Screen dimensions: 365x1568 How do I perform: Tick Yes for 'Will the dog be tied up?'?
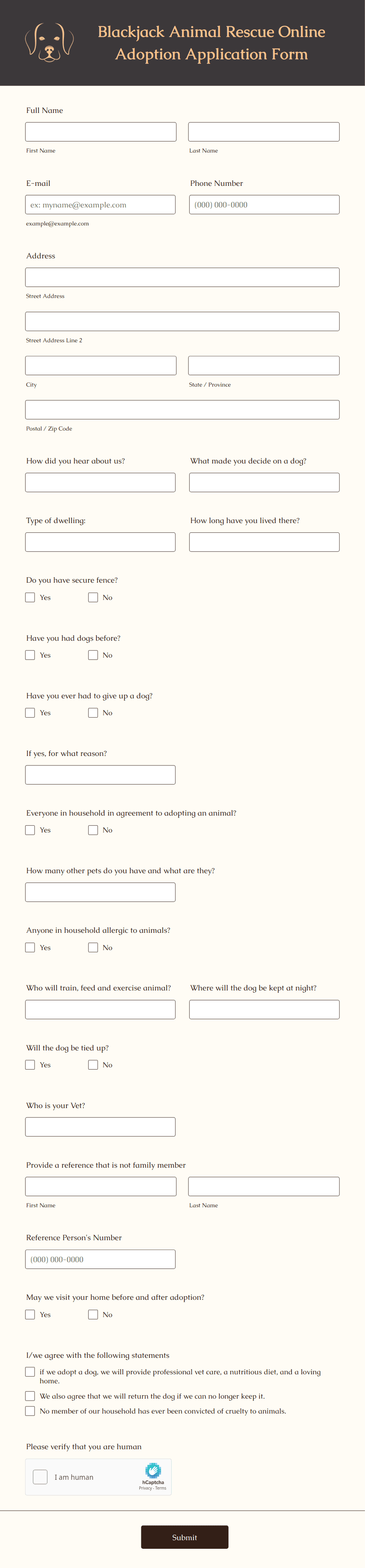click(x=30, y=1065)
